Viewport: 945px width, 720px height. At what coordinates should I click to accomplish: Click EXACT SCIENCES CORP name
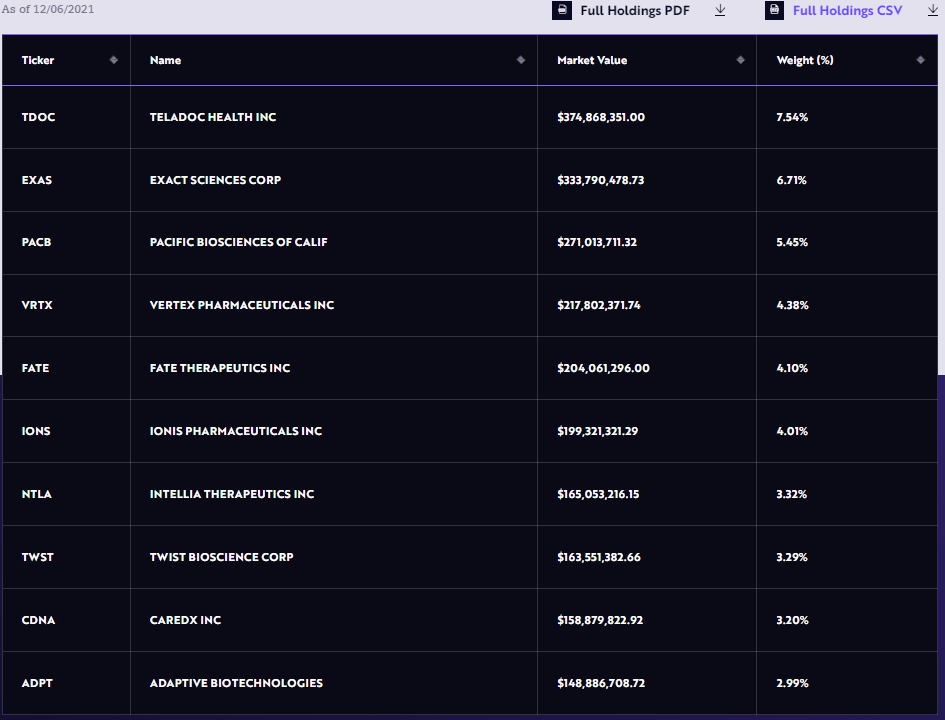tap(215, 180)
